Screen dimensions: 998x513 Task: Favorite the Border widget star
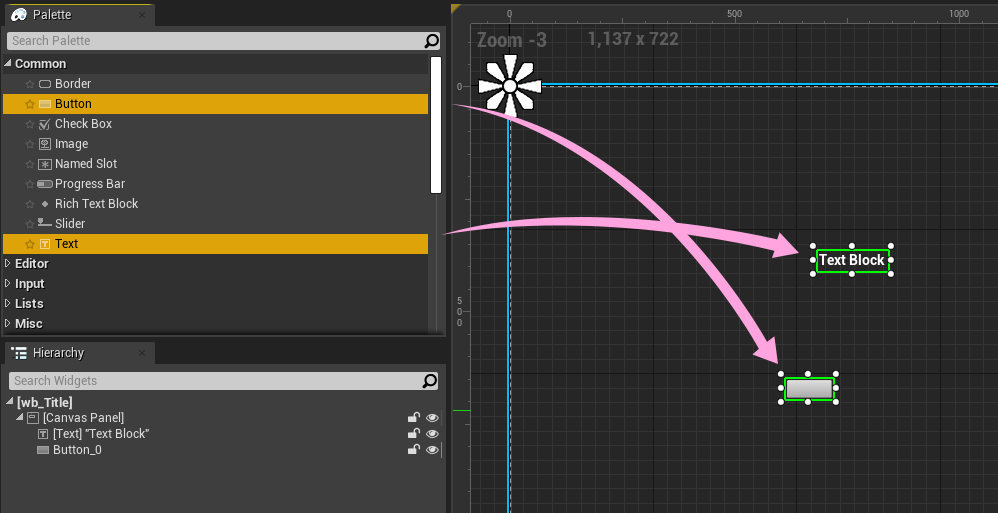[x=29, y=84]
